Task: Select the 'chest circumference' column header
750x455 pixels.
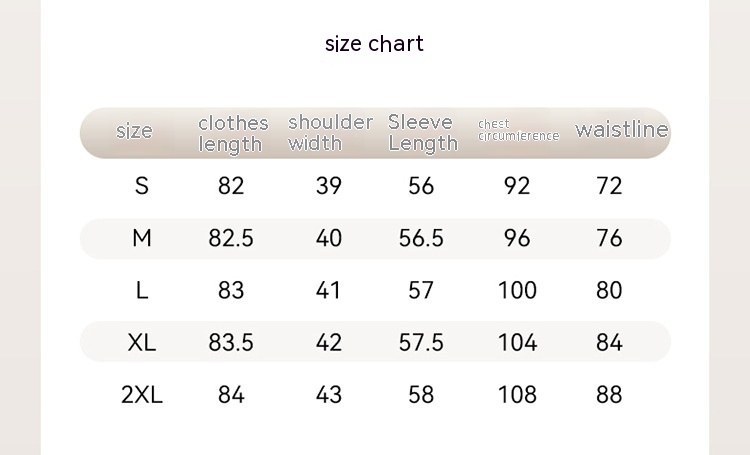Action: click(517, 130)
